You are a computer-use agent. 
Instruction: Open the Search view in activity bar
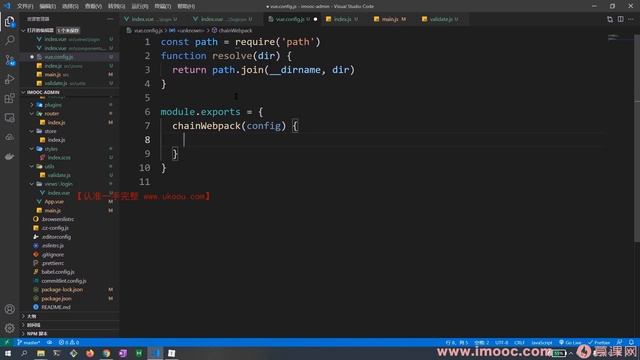(x=9, y=40)
